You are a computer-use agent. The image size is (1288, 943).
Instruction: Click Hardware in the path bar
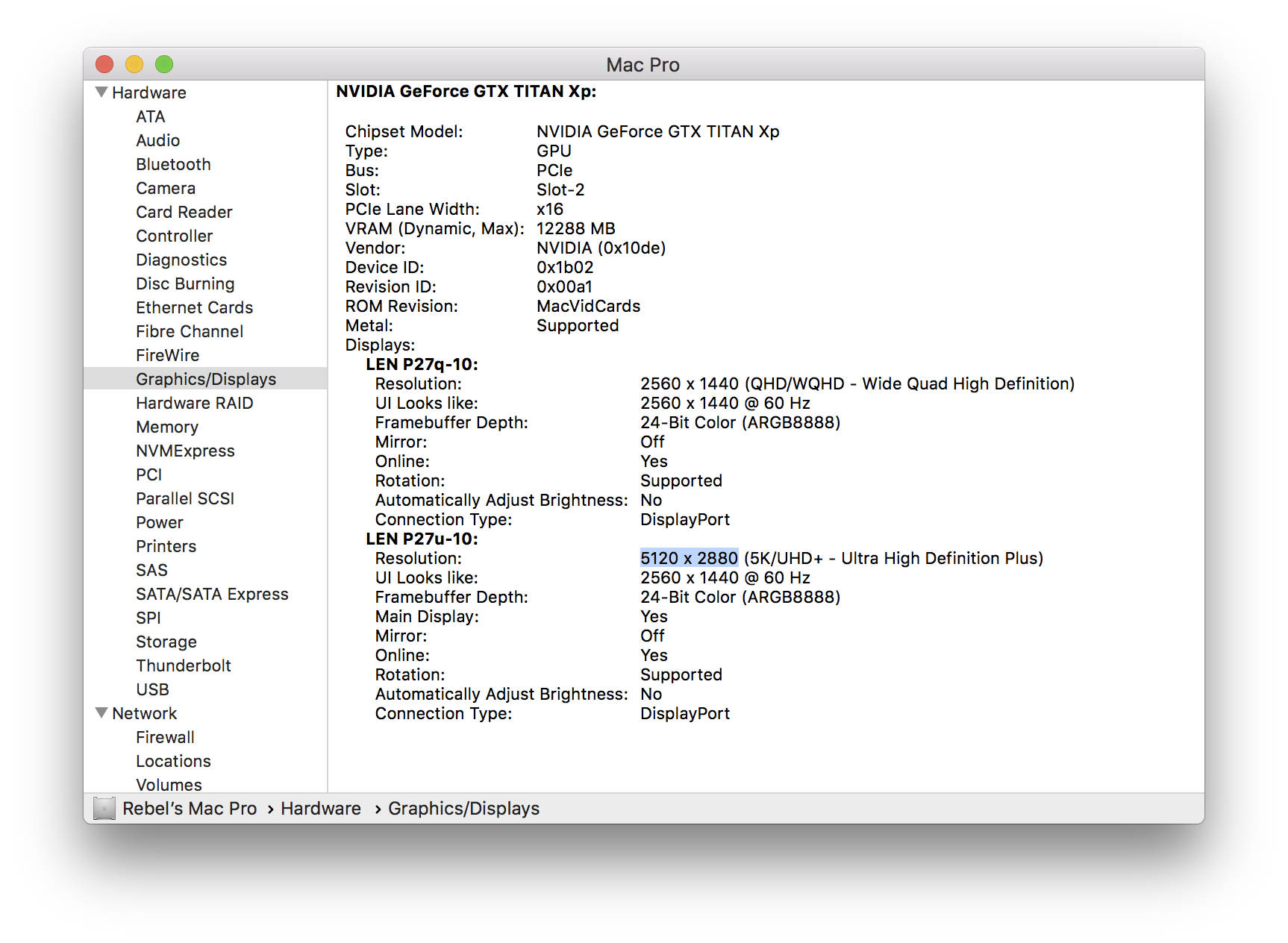tap(321, 808)
